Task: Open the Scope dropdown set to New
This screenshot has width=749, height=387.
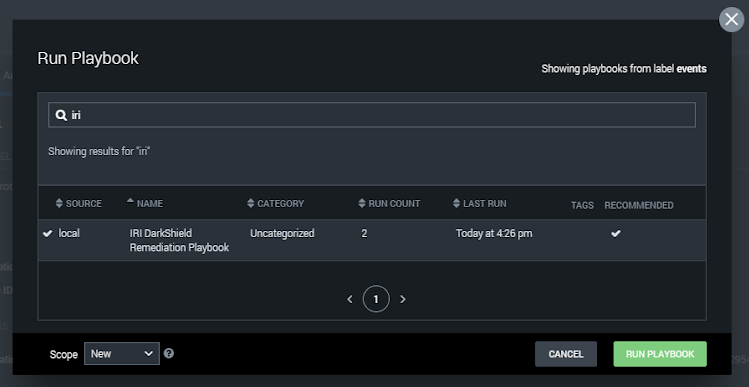Action: coord(122,354)
